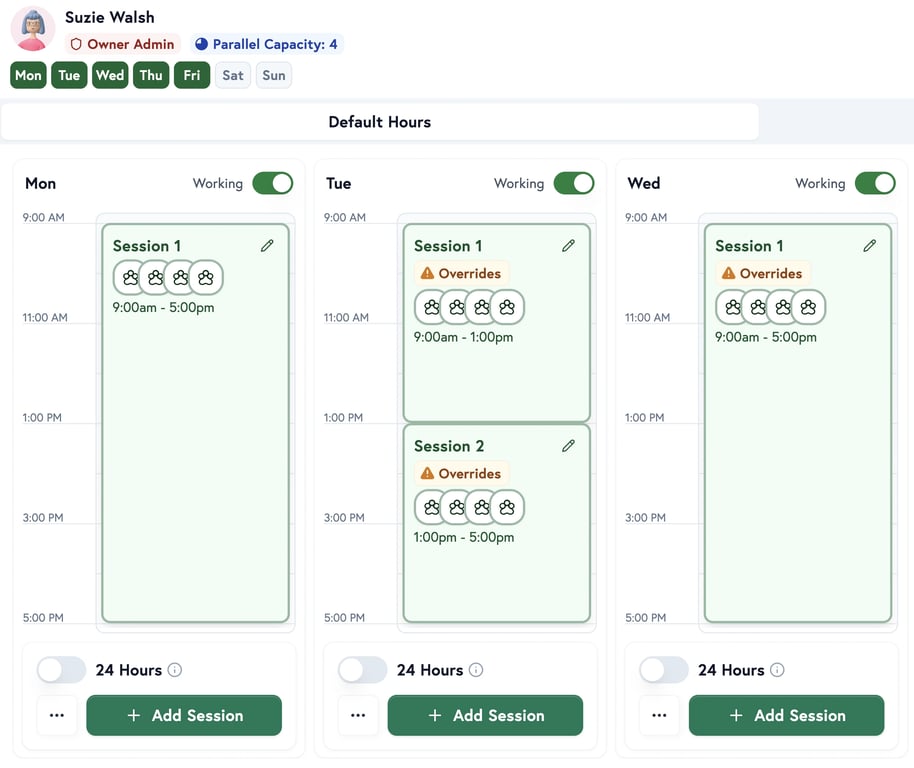914x768 pixels.
Task: Edit Tuesday's Session 2 via pencil icon
Action: point(568,446)
